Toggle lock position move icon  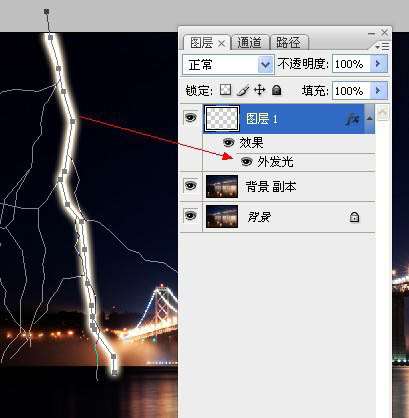pyautogui.click(x=259, y=90)
